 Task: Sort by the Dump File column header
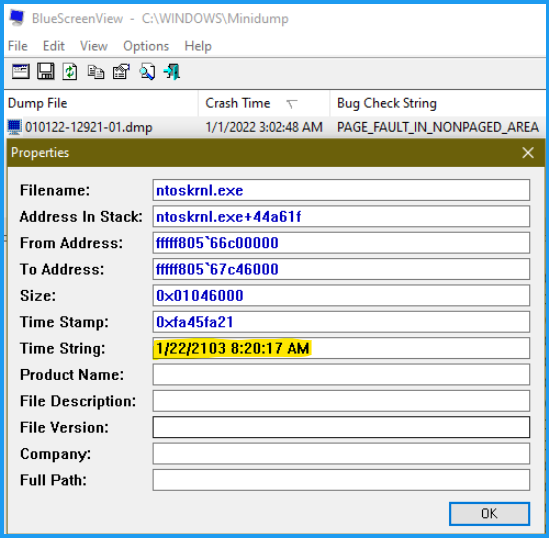point(102,103)
